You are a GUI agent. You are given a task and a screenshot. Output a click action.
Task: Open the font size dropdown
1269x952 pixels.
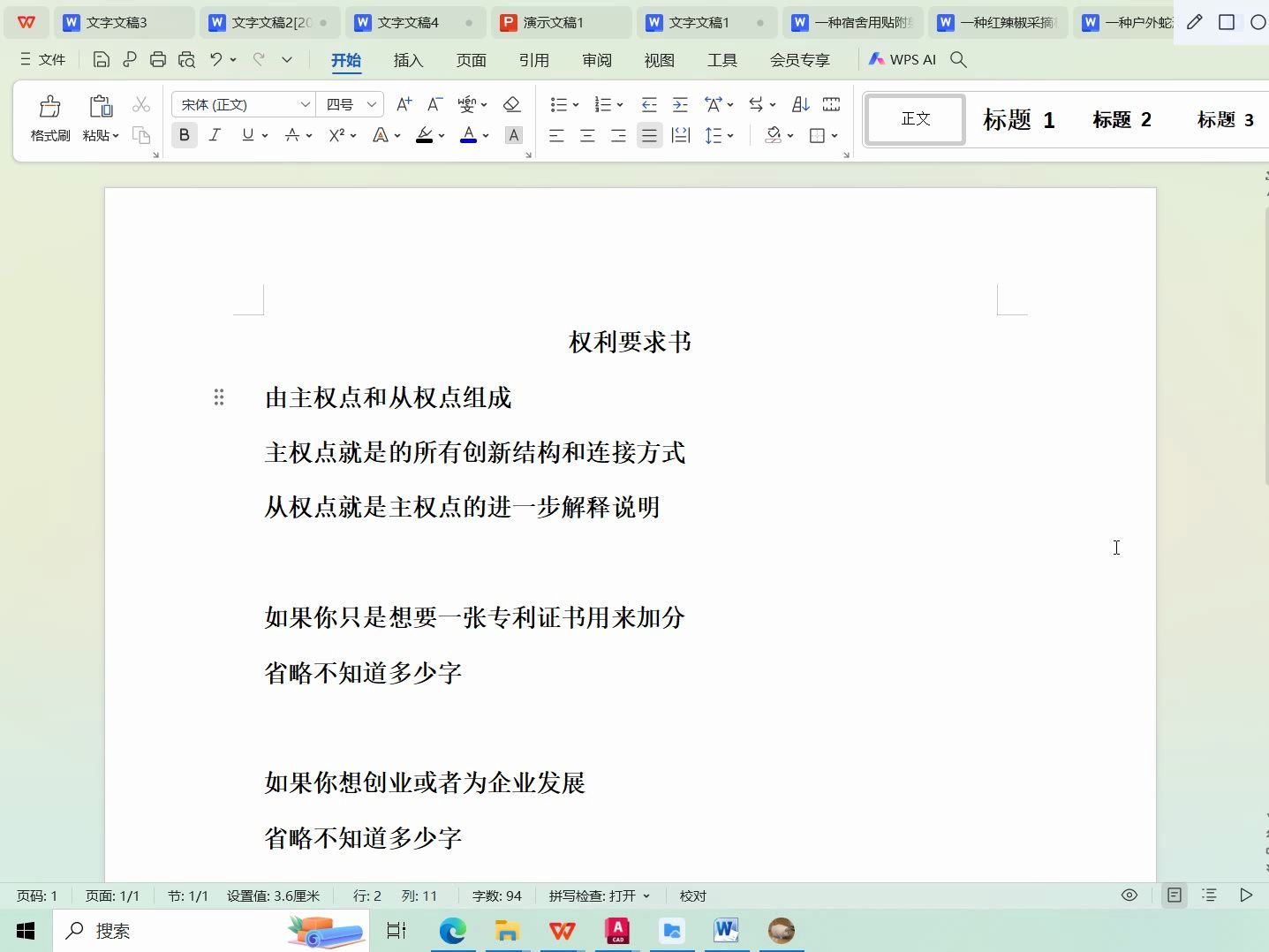click(x=372, y=104)
